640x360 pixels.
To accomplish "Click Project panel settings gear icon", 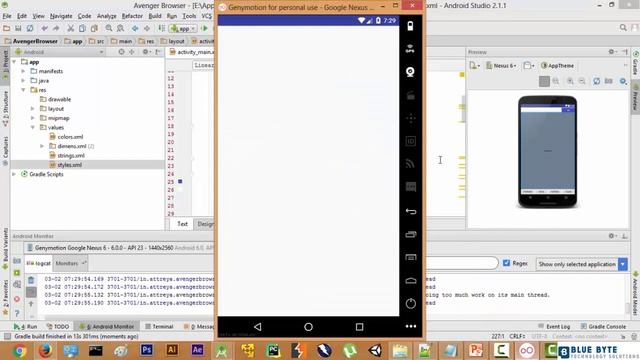I will pyautogui.click(x=145, y=52).
